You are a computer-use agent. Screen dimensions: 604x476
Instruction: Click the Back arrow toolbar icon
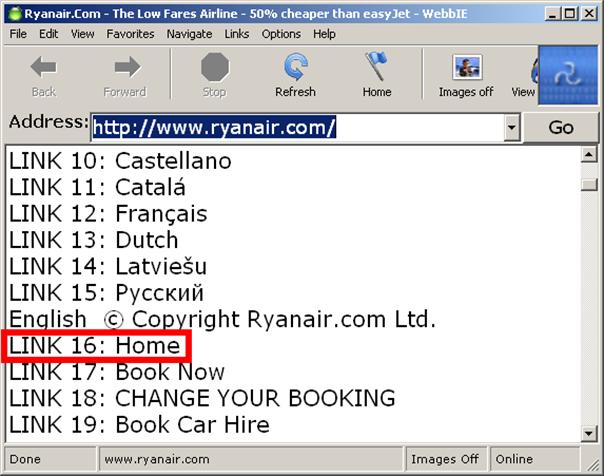[x=43, y=69]
